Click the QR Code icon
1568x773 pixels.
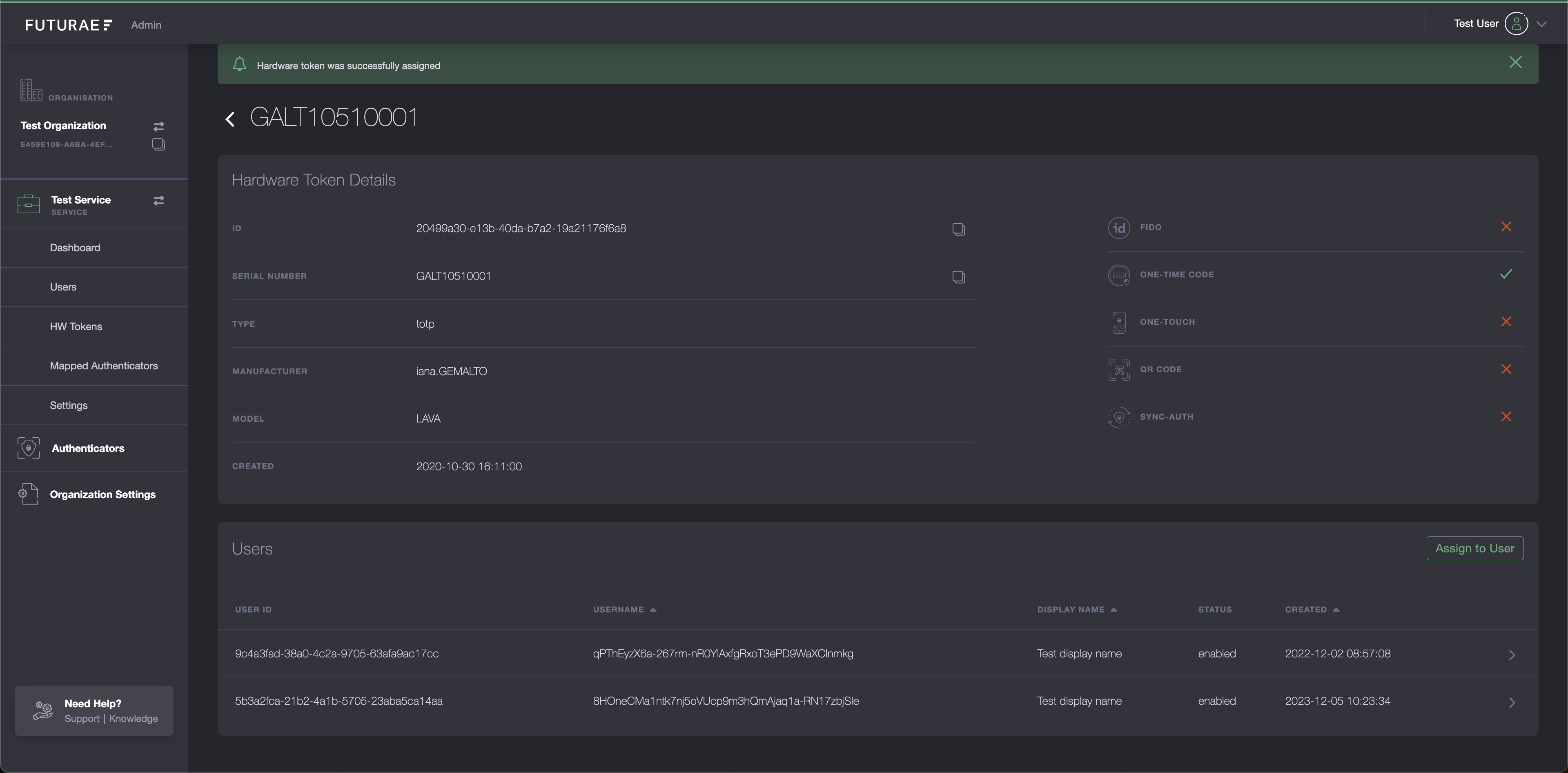click(x=1119, y=370)
